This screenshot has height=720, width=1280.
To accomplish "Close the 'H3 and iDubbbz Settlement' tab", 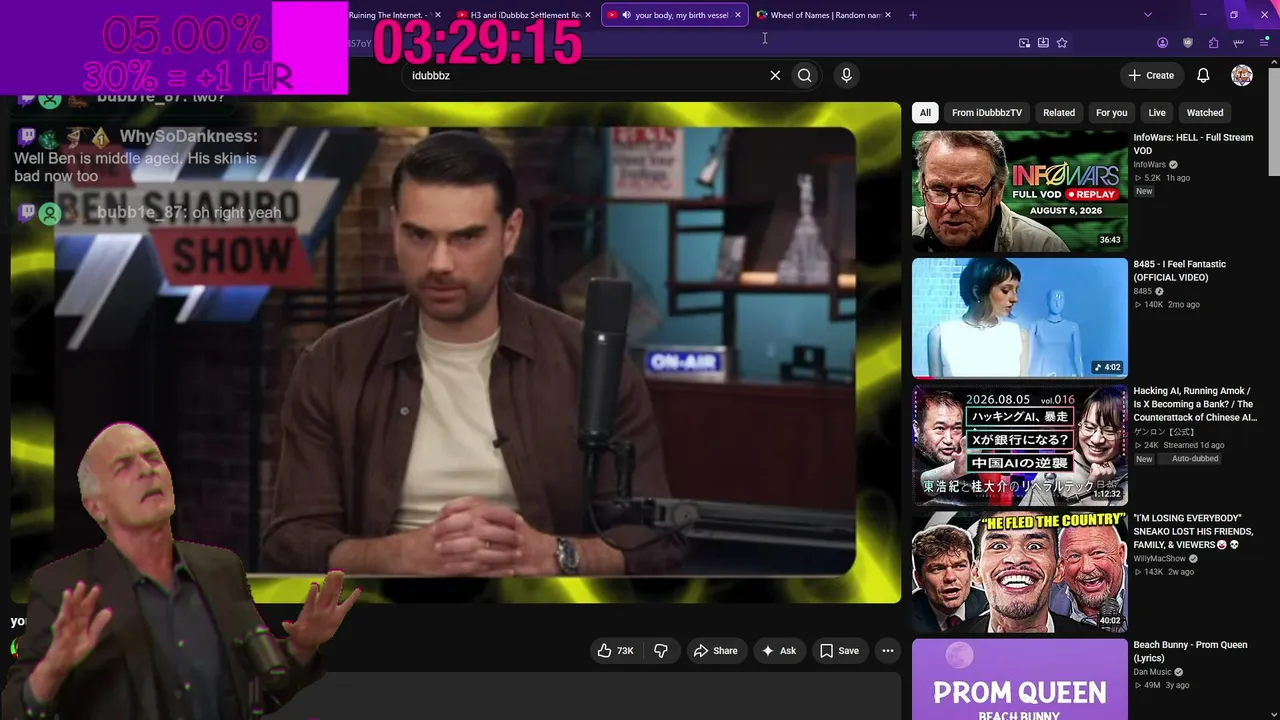I will (588, 15).
